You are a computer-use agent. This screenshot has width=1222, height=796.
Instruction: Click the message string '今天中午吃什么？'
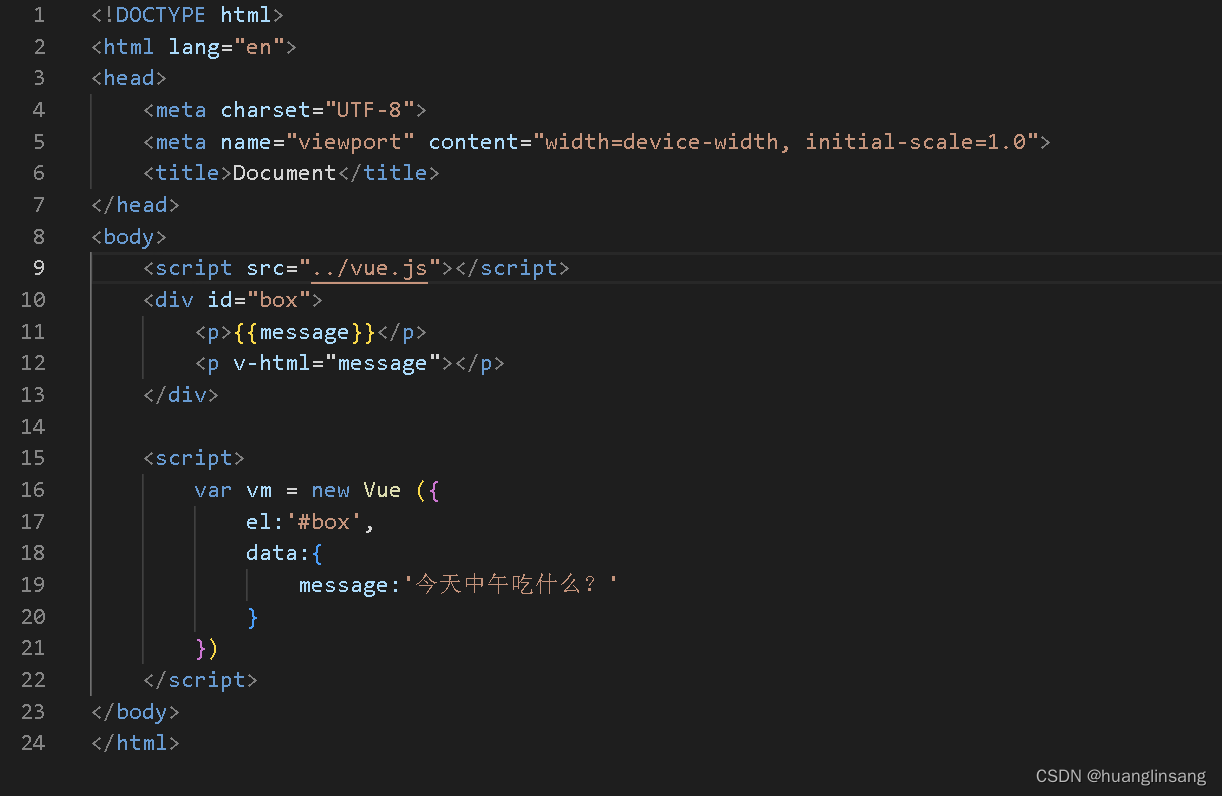coord(510,585)
